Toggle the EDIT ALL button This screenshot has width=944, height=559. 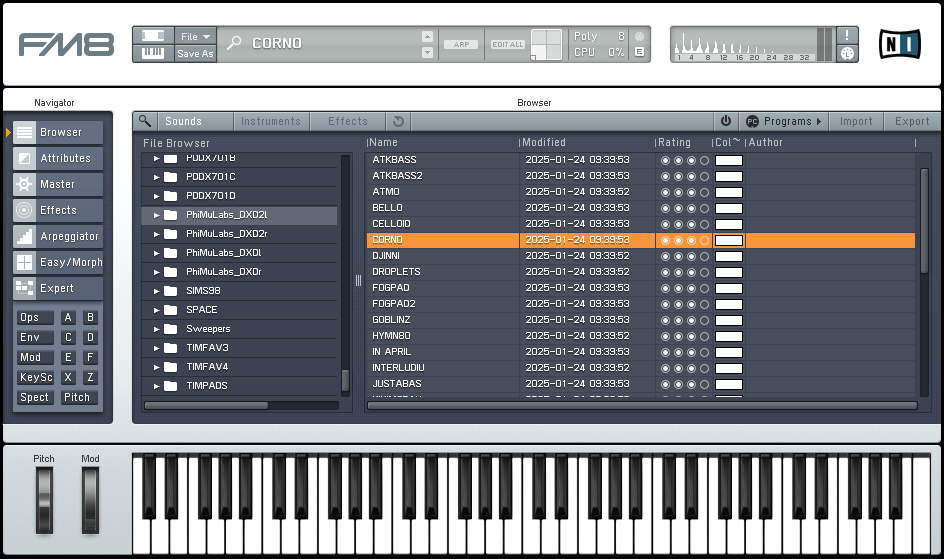(508, 44)
